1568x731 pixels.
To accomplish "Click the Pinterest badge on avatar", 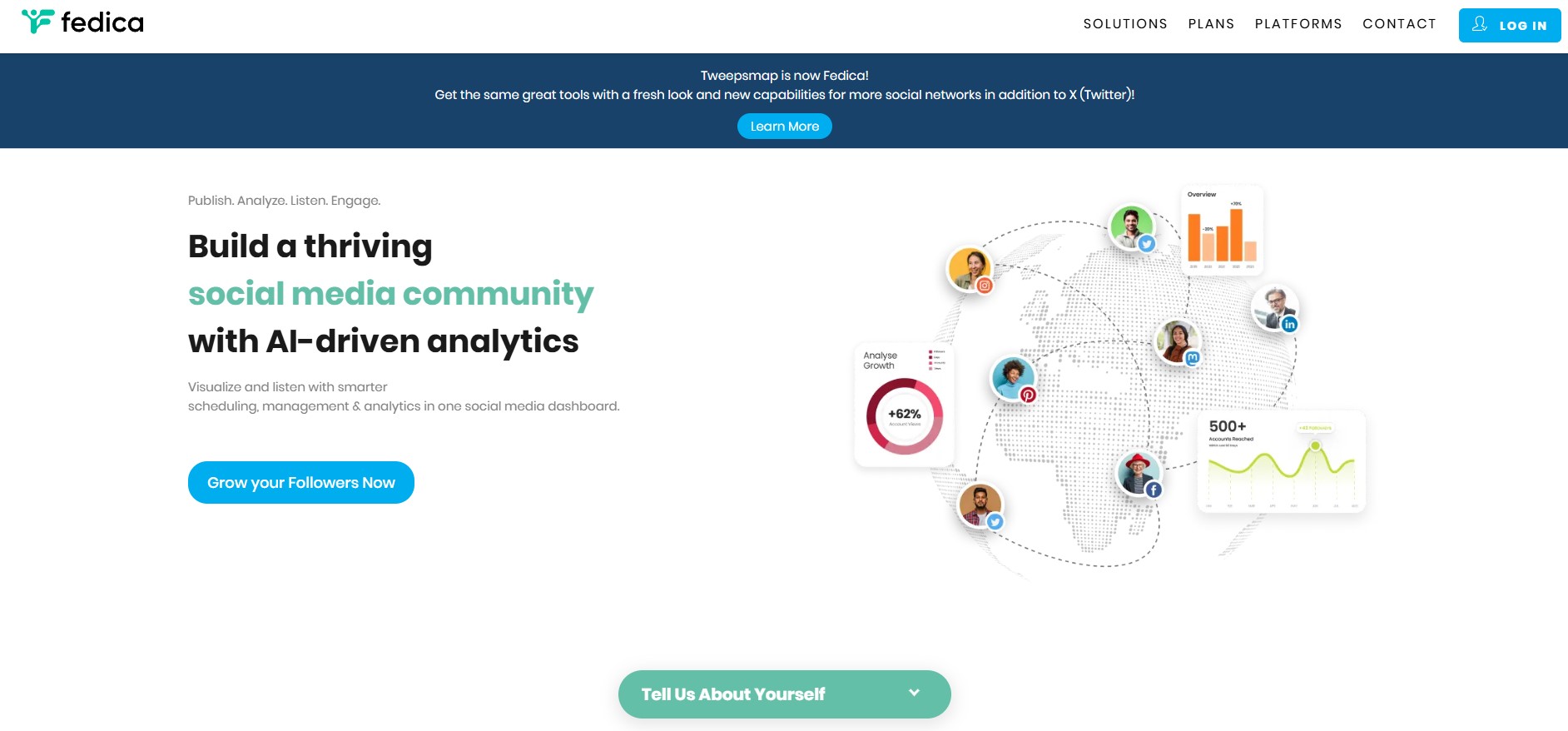I will [1029, 395].
